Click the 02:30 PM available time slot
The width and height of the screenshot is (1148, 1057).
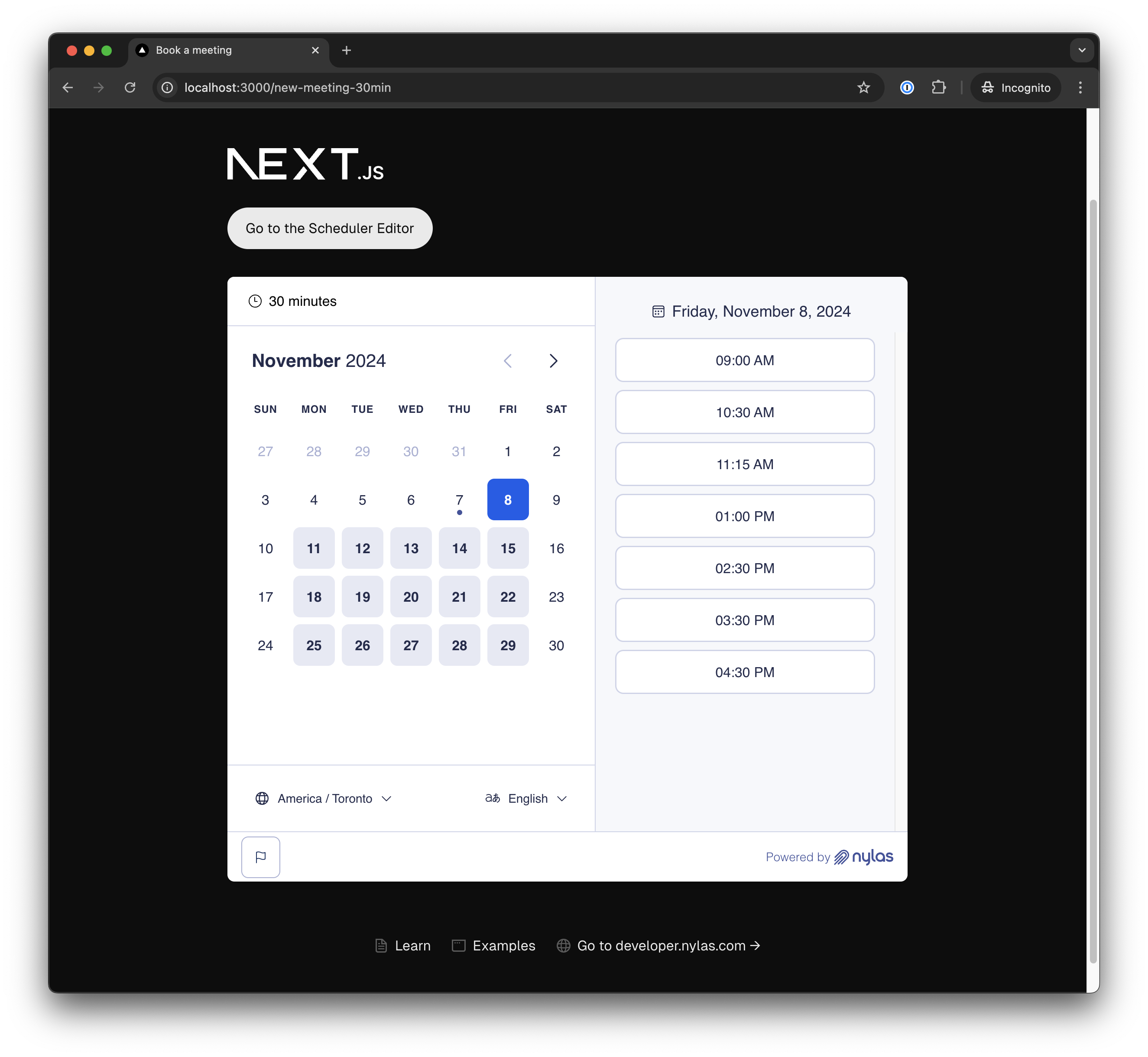[x=744, y=568]
